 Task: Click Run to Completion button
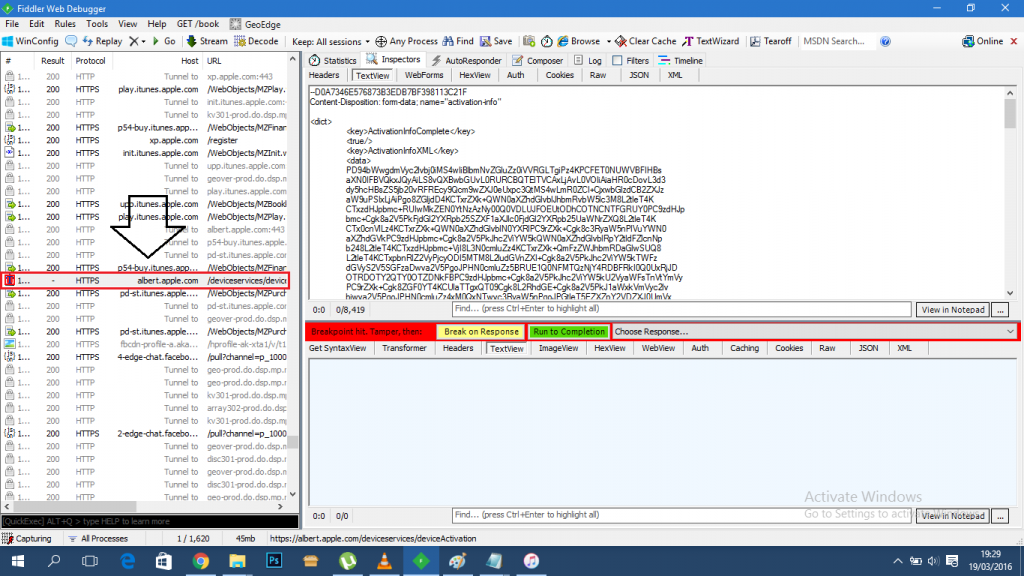point(569,332)
